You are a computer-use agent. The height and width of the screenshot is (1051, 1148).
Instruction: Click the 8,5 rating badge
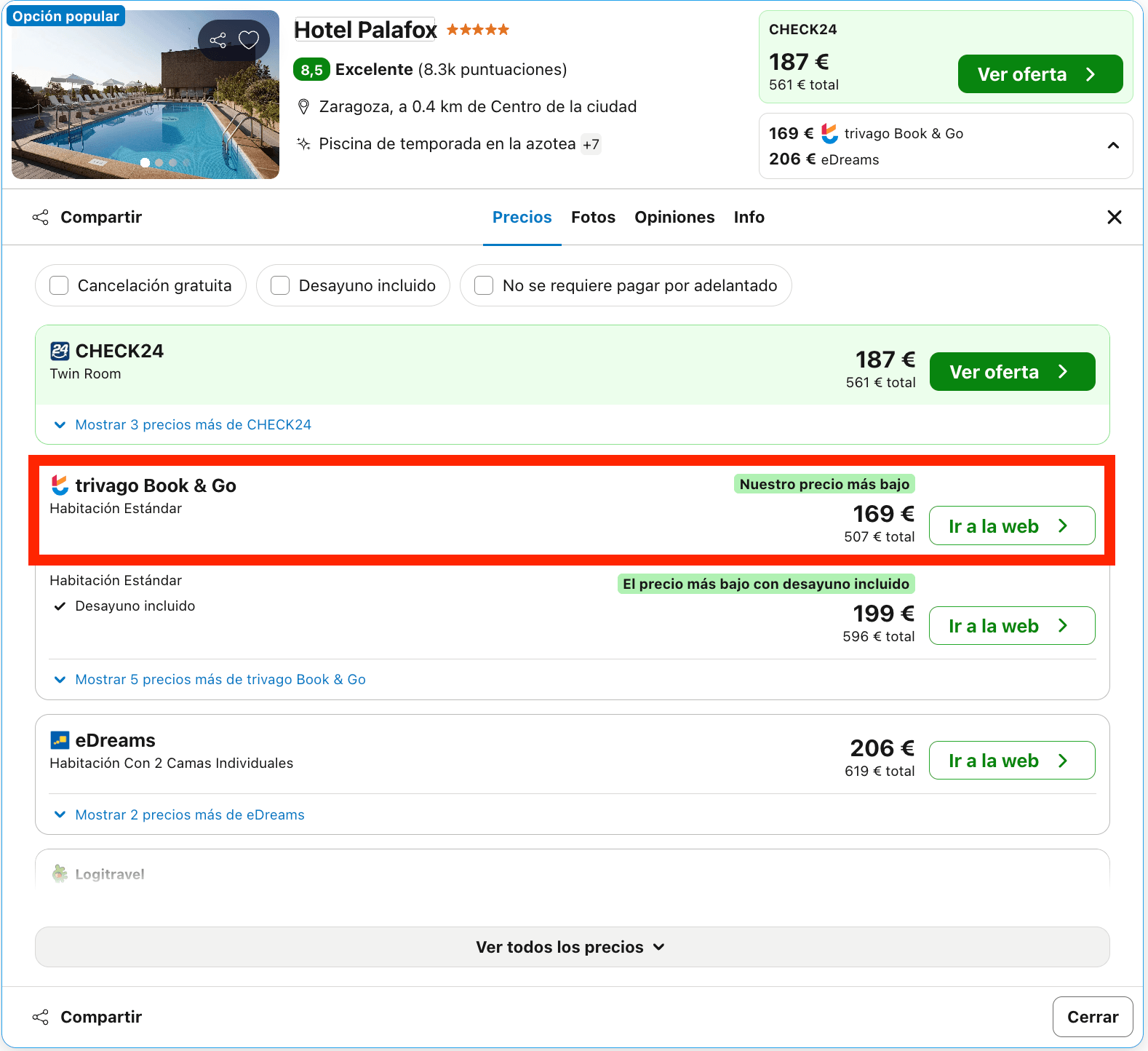(311, 70)
